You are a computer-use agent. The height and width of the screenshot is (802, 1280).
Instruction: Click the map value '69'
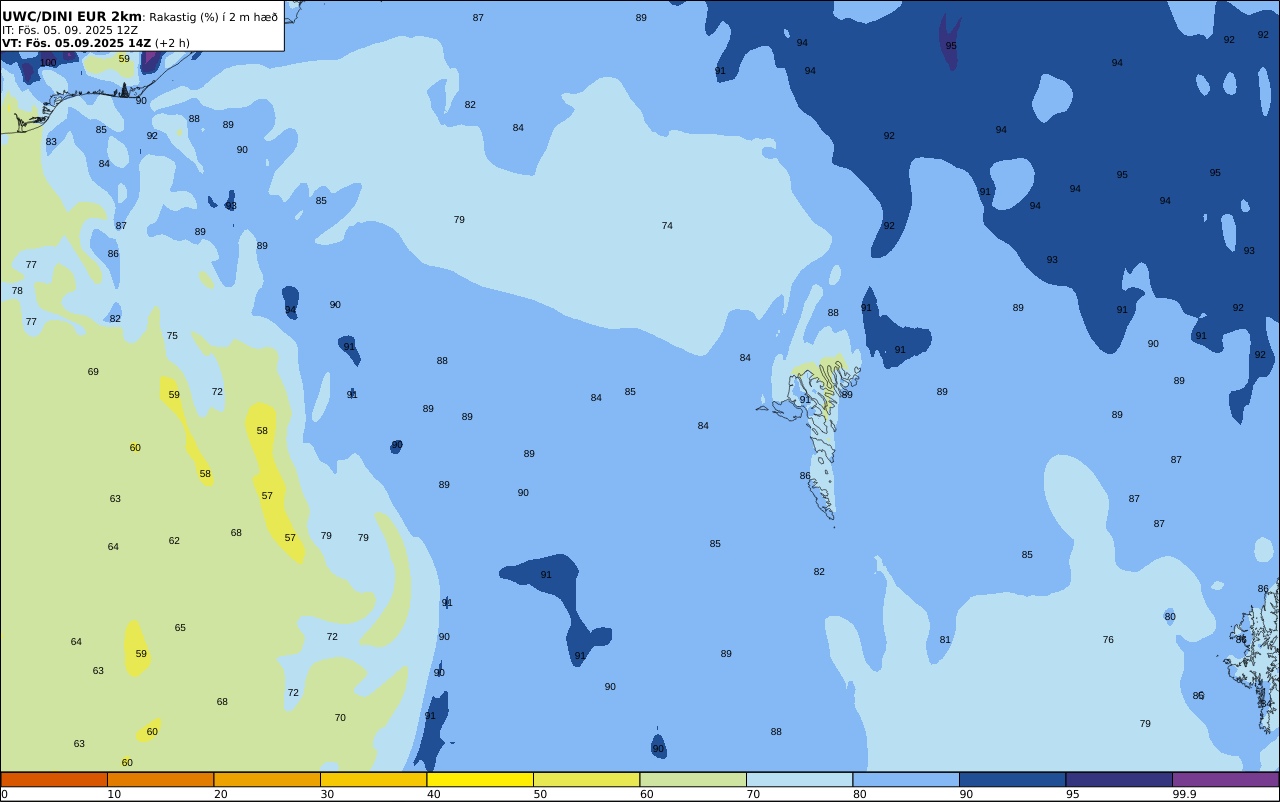pyautogui.click(x=93, y=372)
